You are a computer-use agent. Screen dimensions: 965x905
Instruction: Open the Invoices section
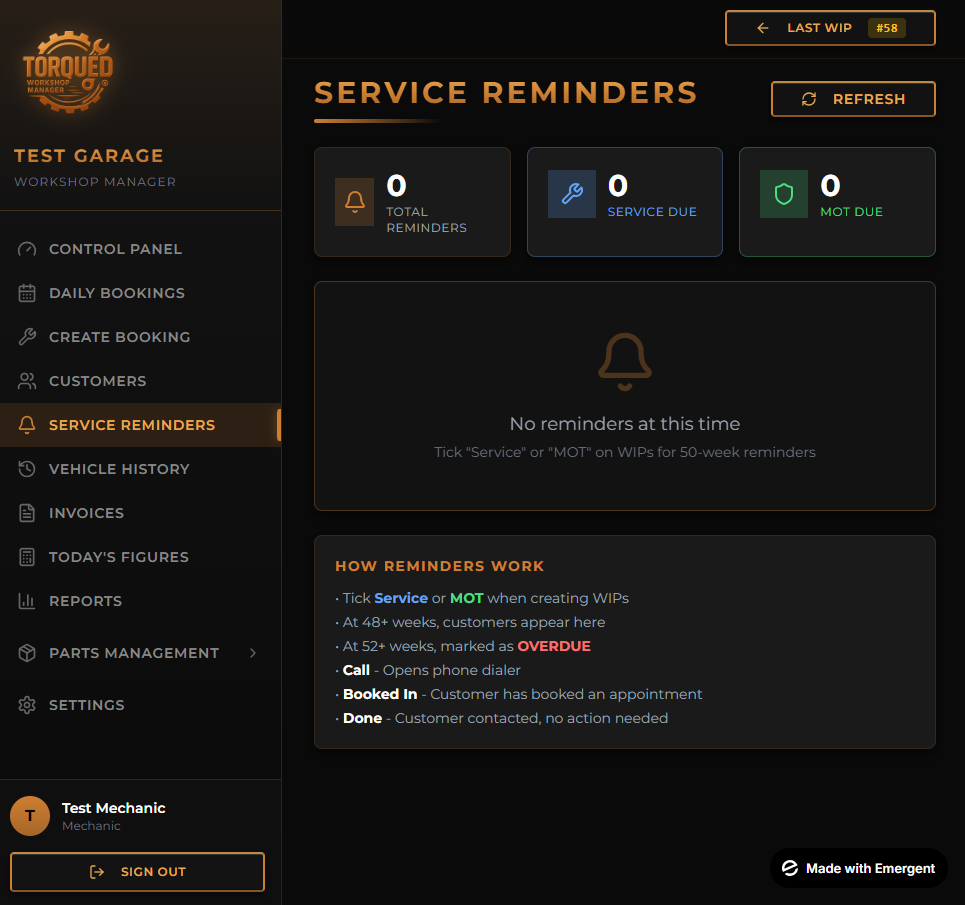[86, 513]
